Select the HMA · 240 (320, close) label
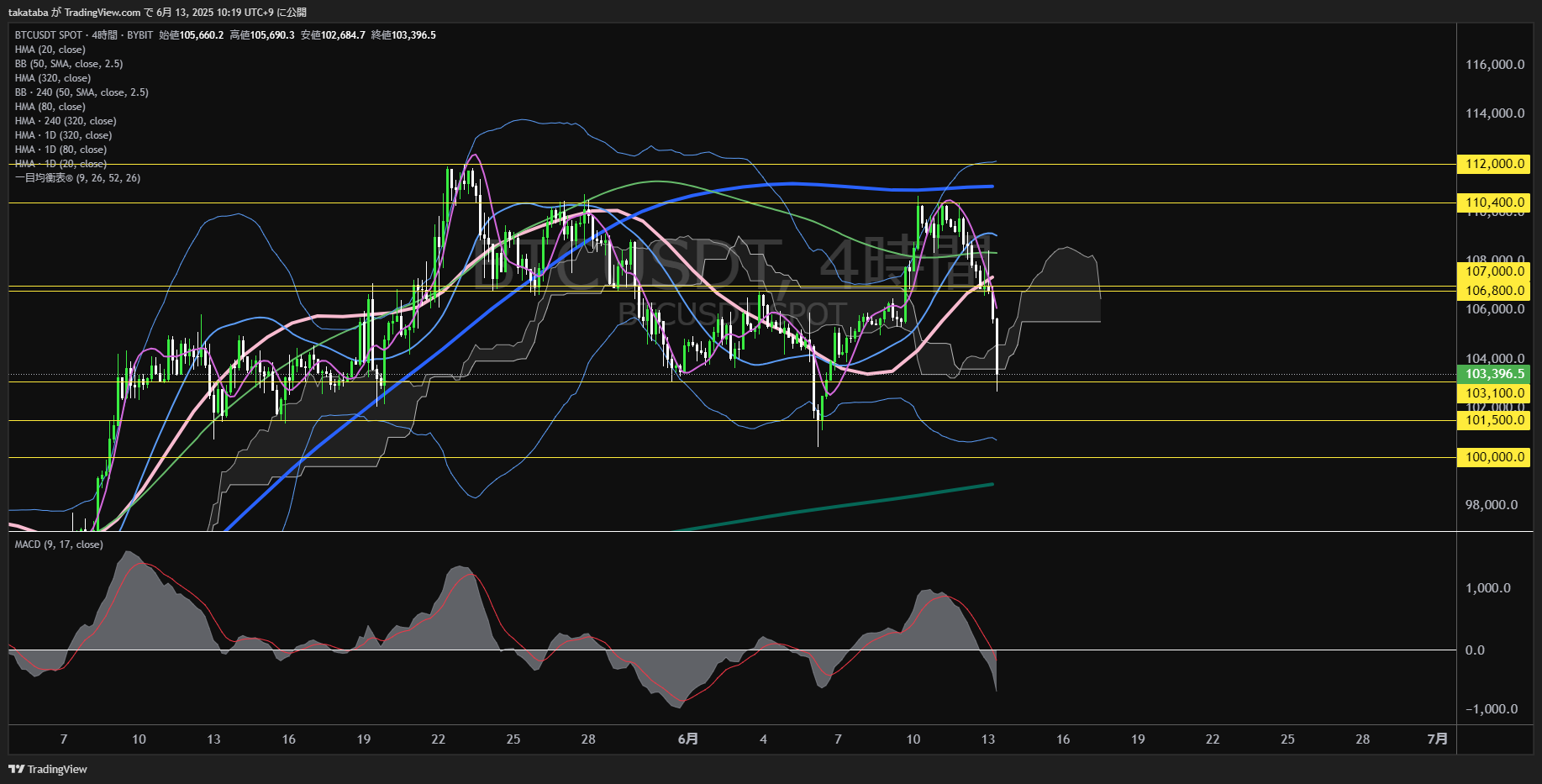This screenshot has width=1542, height=784. (66, 121)
